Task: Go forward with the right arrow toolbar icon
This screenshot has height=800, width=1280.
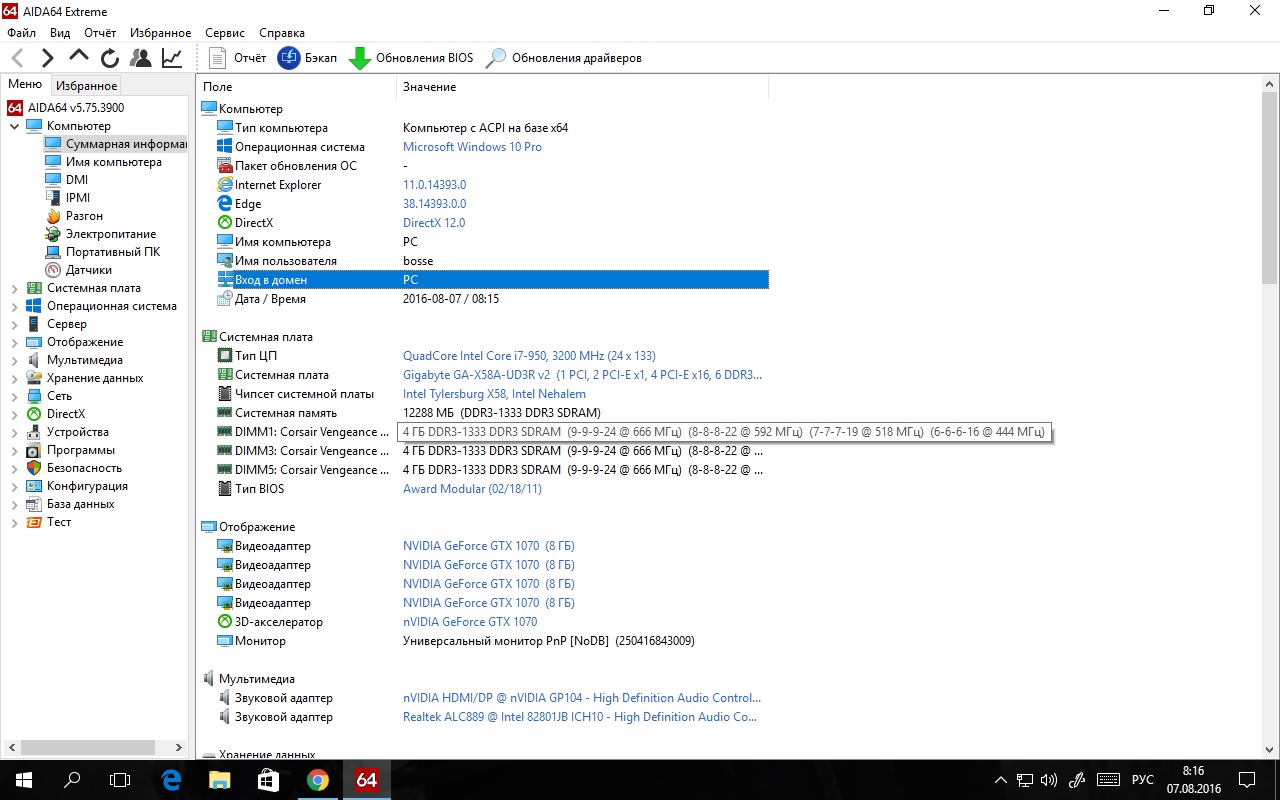Action: [x=48, y=58]
